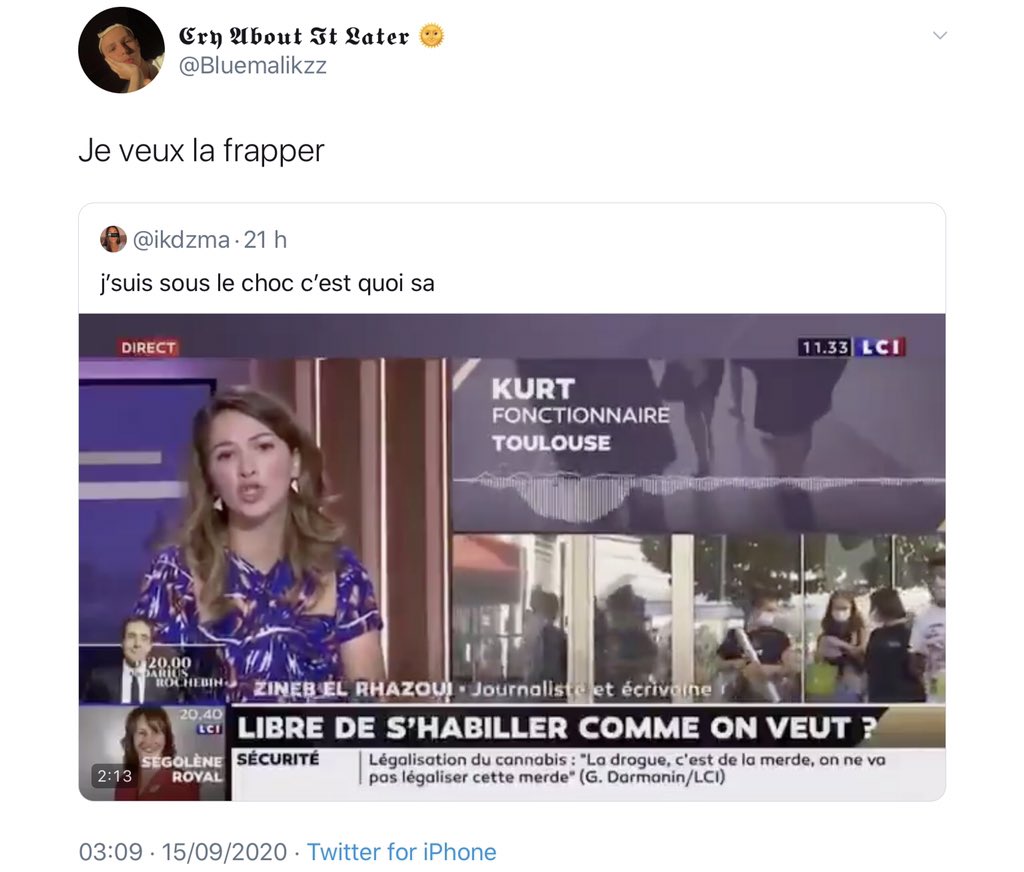This screenshot has height=872, width=1024.
Task: Click the 21 h timestamp of quoted tweet
Action: click(265, 240)
